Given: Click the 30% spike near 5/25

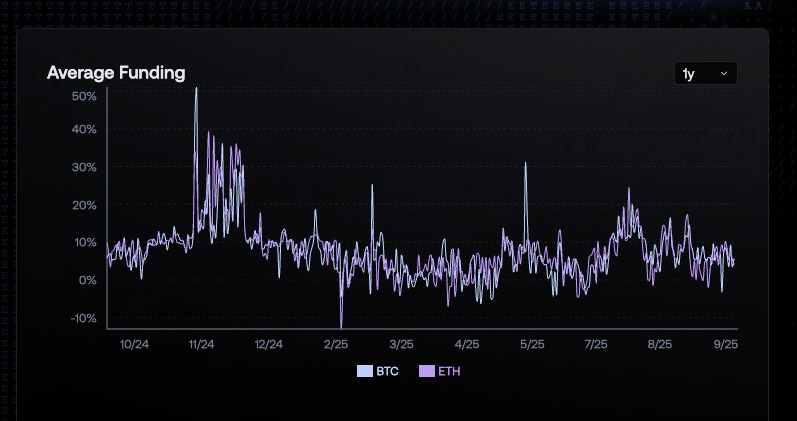Looking at the screenshot, I should click(x=525, y=164).
